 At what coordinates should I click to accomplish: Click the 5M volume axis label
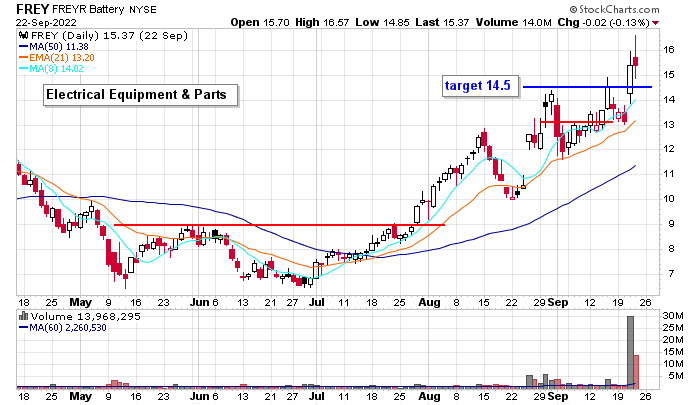[675, 376]
